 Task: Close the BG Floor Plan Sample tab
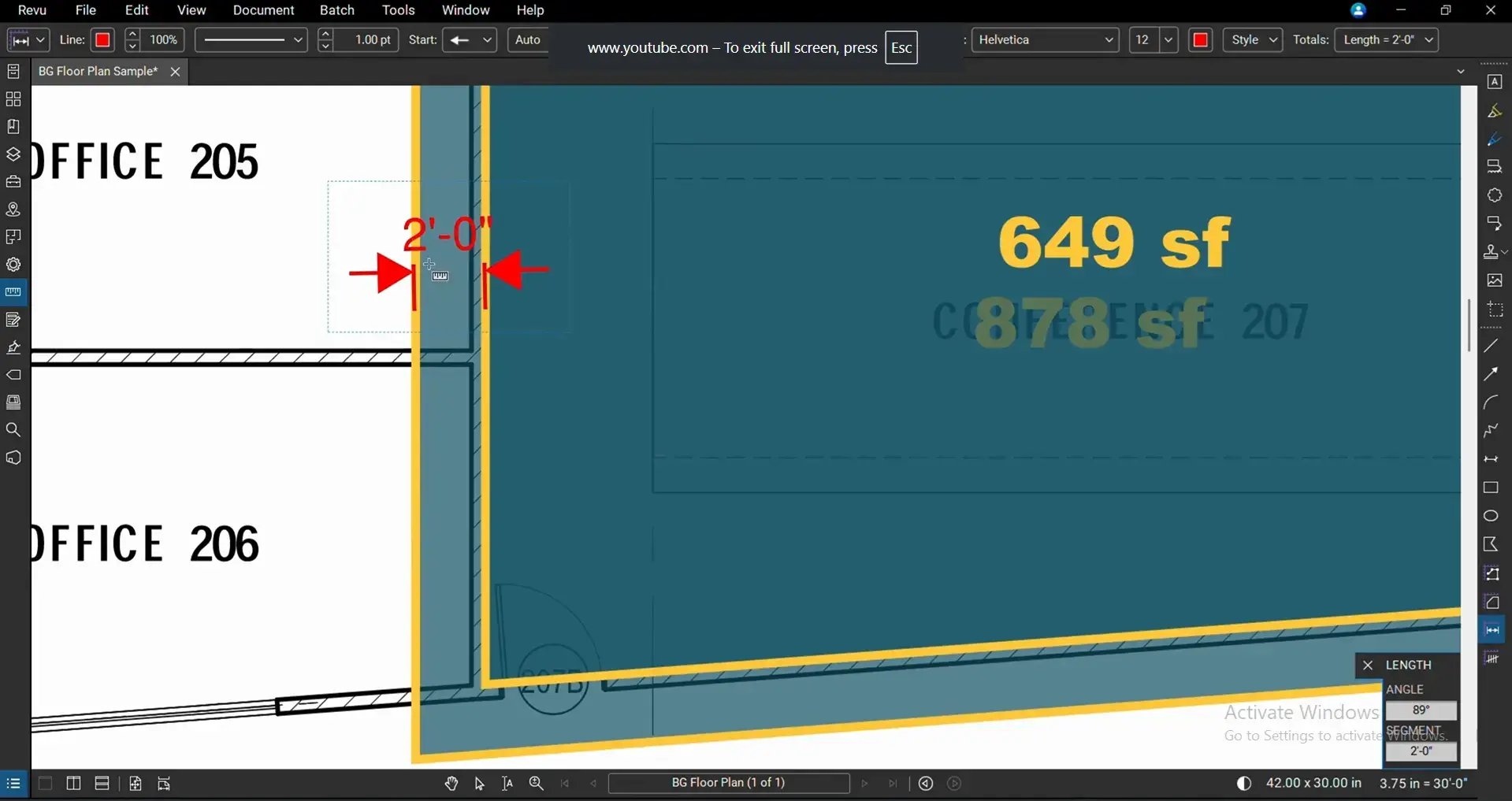(x=175, y=72)
